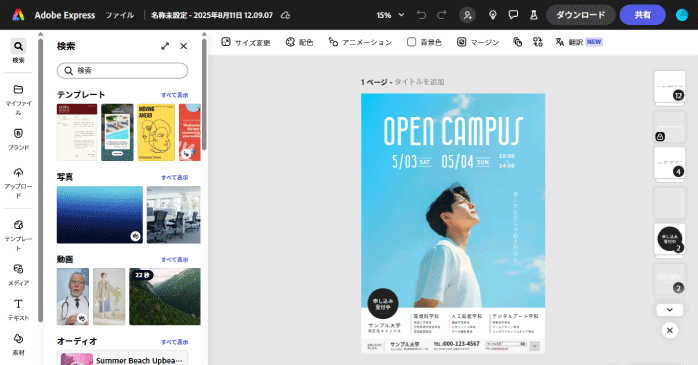Open the ファイル menu
This screenshot has height=365, width=698.
click(x=120, y=15)
